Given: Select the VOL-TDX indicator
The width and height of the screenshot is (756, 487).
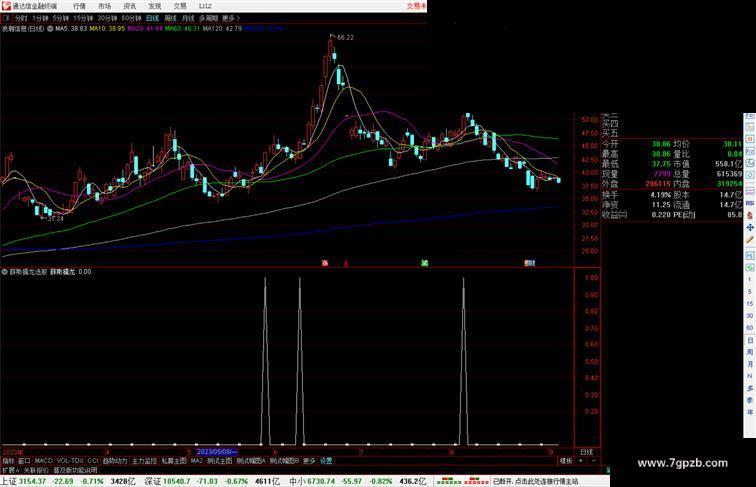Looking at the screenshot, I should (x=70, y=461).
